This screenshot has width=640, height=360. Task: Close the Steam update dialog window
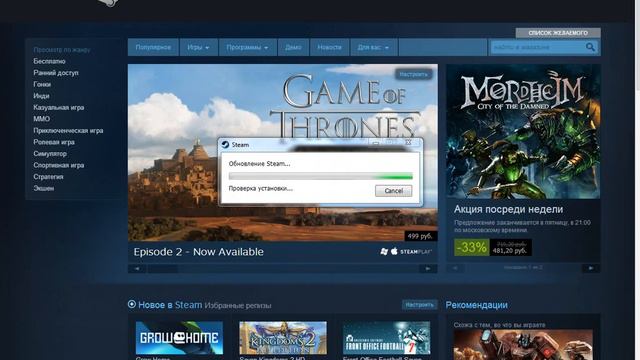pyautogui.click(x=408, y=142)
